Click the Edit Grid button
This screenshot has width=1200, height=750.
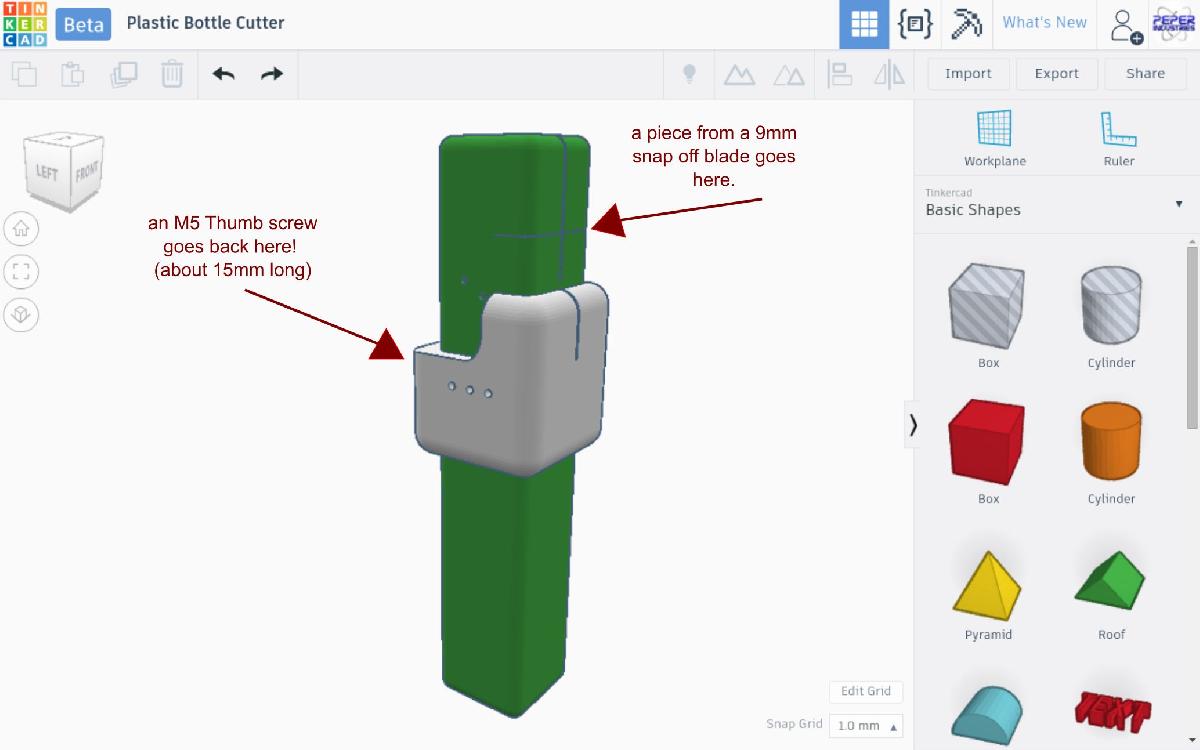click(865, 692)
